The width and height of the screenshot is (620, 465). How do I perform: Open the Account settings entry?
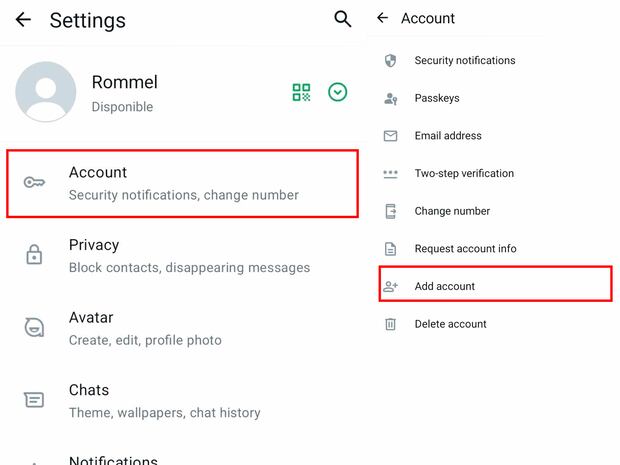click(182, 183)
